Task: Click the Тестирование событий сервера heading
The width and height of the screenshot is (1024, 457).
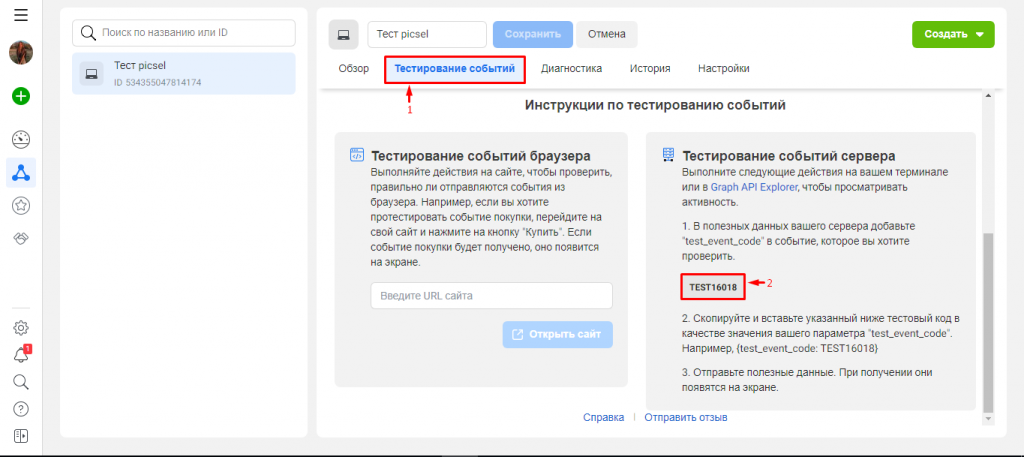Action: [788, 156]
